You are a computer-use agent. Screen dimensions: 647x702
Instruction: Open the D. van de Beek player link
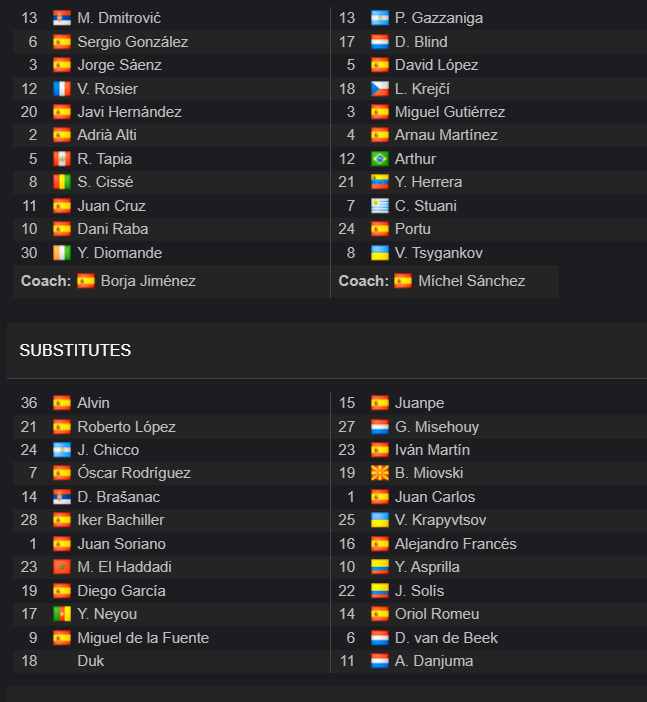446,638
